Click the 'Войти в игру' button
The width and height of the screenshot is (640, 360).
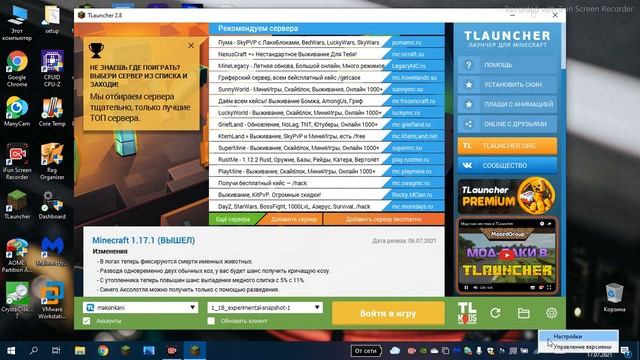(388, 313)
